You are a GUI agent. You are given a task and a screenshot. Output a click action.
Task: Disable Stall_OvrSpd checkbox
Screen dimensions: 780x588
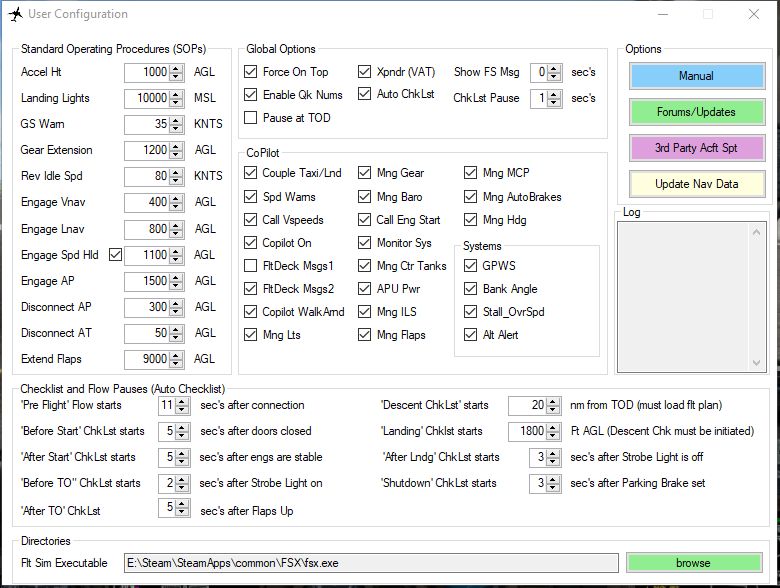coord(471,311)
